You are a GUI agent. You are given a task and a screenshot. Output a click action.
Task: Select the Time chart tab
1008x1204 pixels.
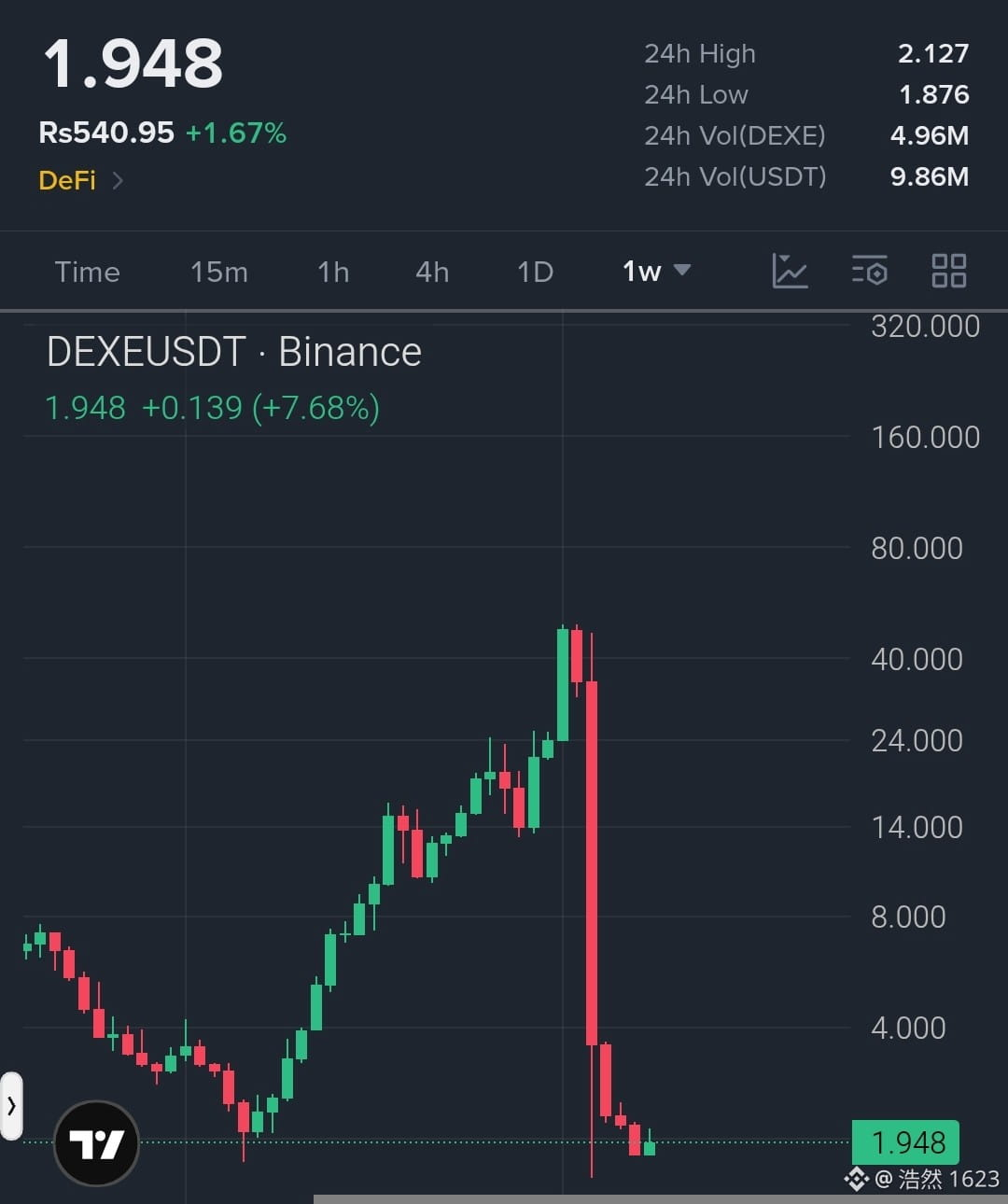(88, 273)
